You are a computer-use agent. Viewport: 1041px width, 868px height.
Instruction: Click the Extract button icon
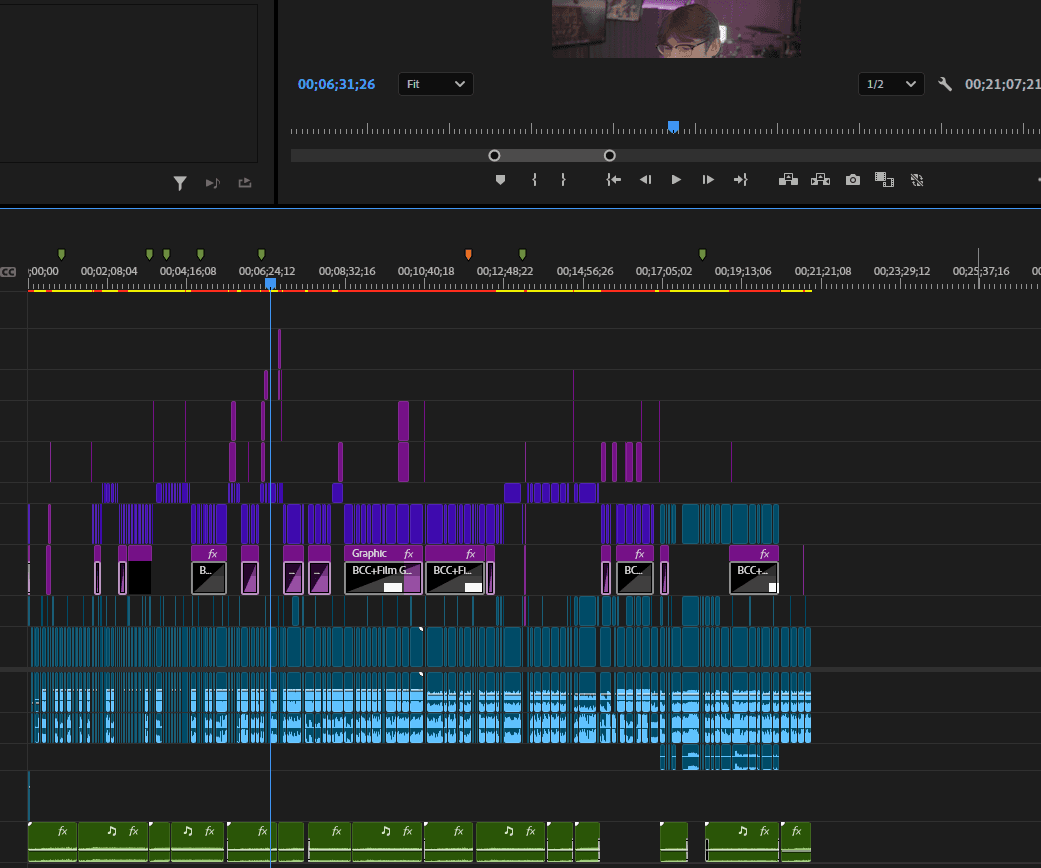[821, 180]
